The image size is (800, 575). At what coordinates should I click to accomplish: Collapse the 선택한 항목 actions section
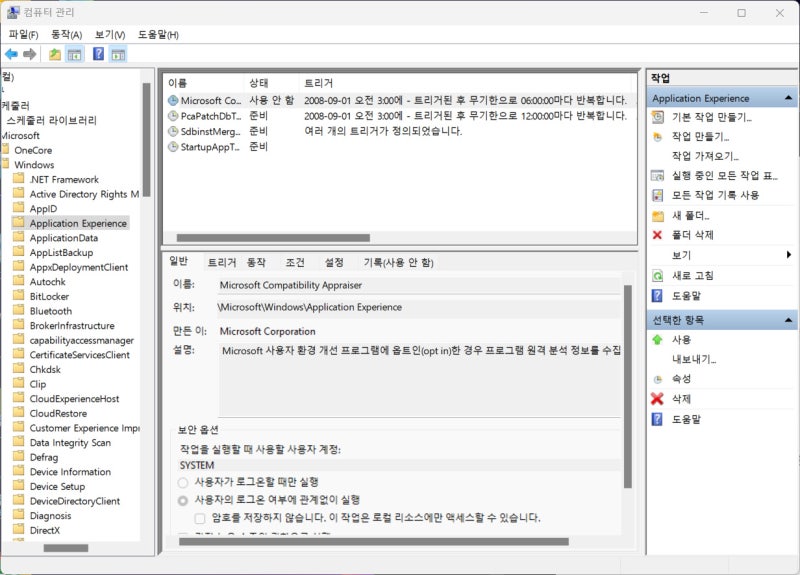pos(788,320)
